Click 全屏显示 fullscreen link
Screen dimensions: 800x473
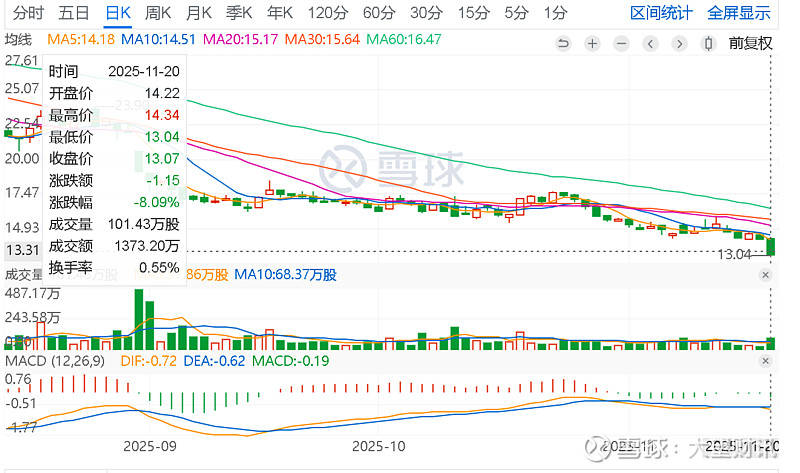739,13
